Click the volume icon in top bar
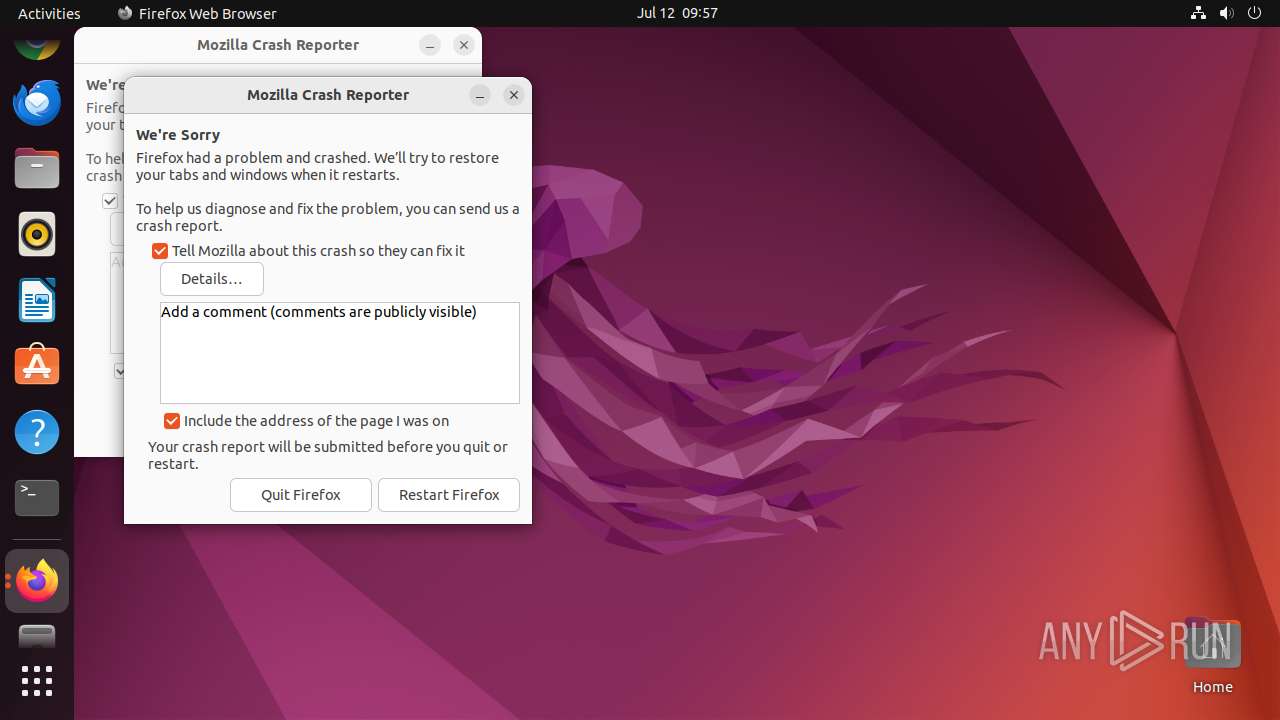Viewport: 1280px width, 720px height. 1226,13
